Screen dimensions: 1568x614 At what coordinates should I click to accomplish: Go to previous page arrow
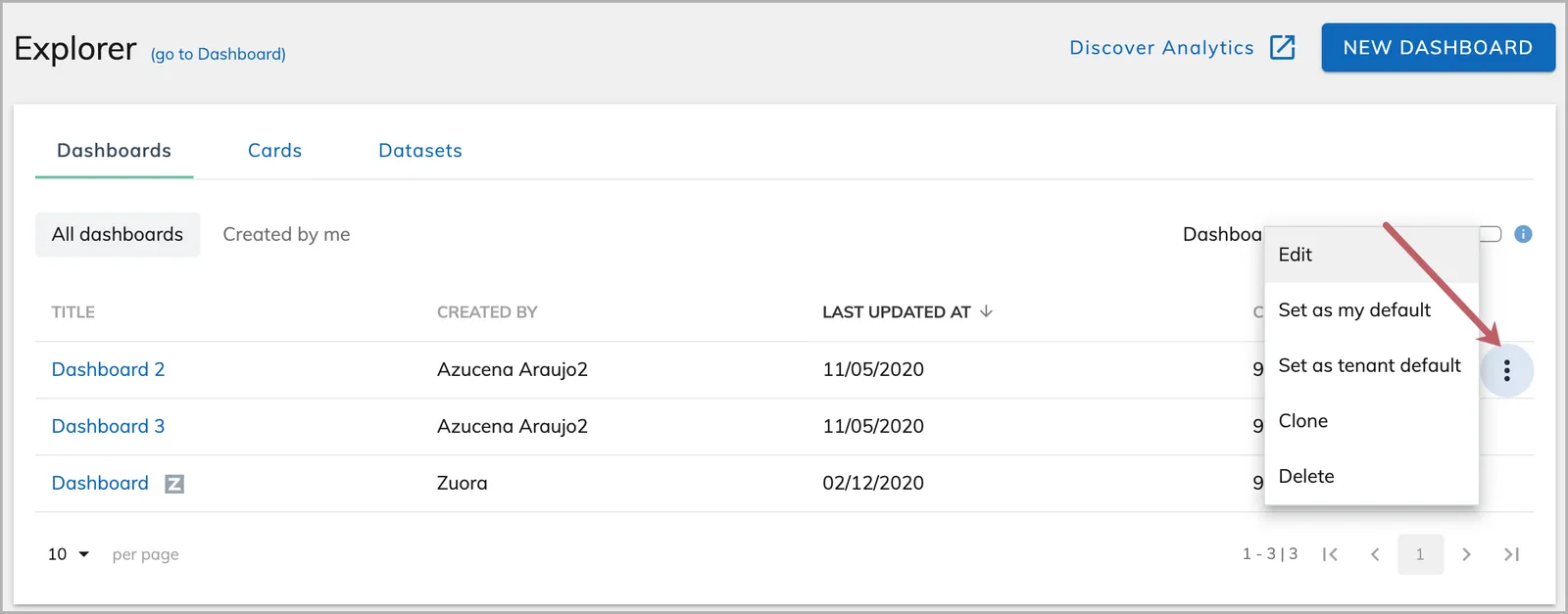click(1375, 554)
